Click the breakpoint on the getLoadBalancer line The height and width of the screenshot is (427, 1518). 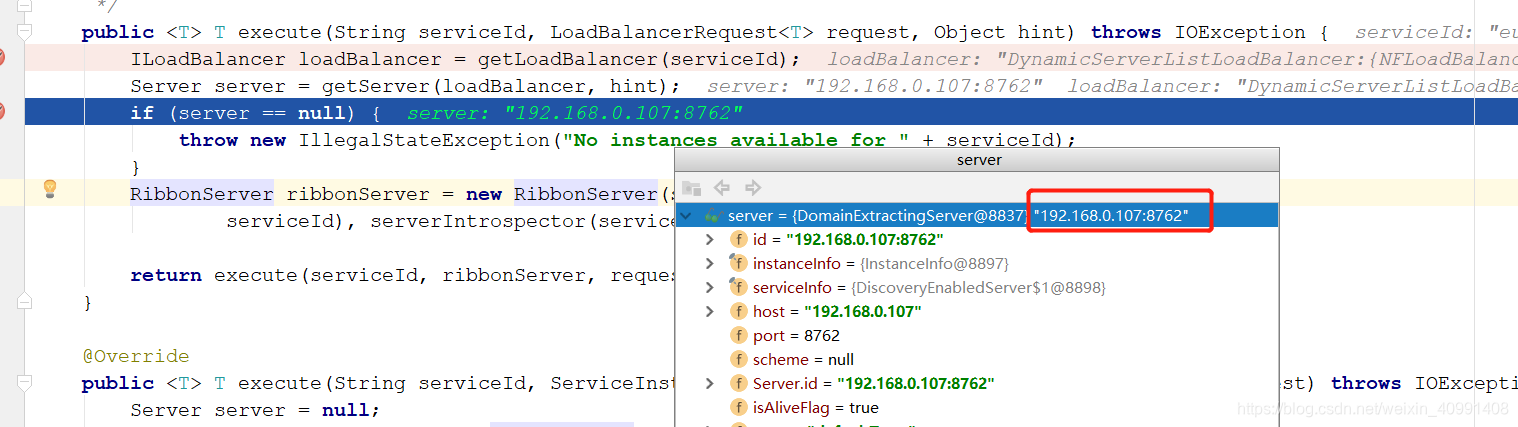pos(2,58)
